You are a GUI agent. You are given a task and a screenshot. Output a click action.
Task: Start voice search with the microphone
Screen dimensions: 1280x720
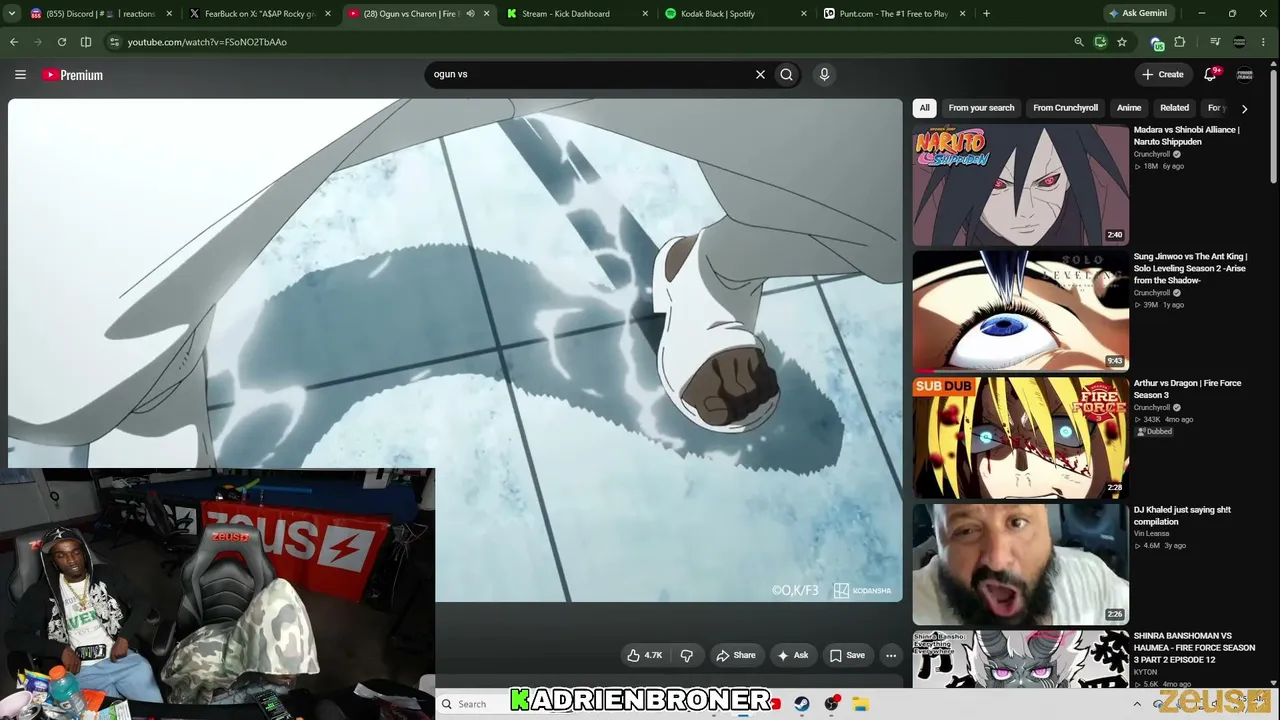pyautogui.click(x=824, y=74)
